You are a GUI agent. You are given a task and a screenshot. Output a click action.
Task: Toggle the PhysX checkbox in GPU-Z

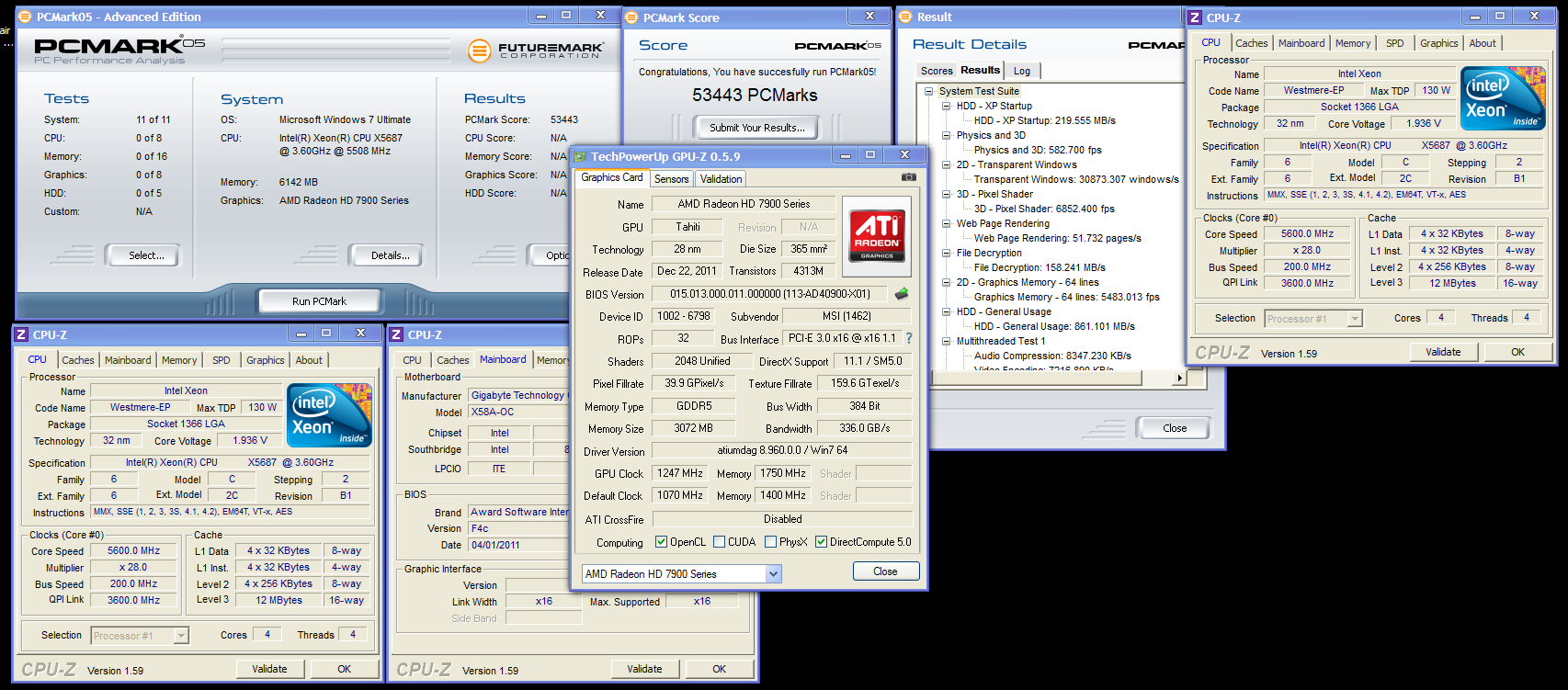coord(771,542)
